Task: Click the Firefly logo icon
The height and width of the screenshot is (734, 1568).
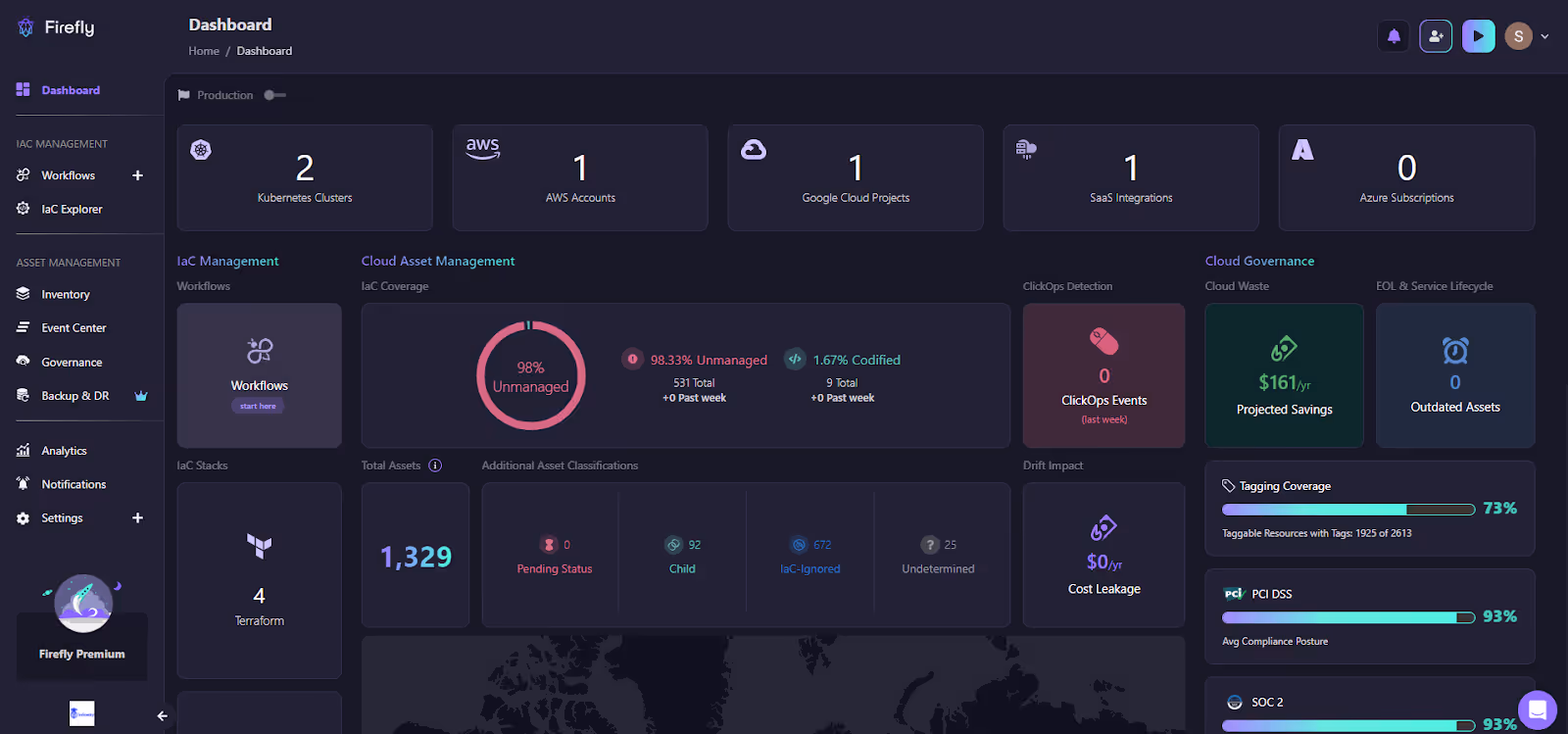Action: (x=25, y=27)
